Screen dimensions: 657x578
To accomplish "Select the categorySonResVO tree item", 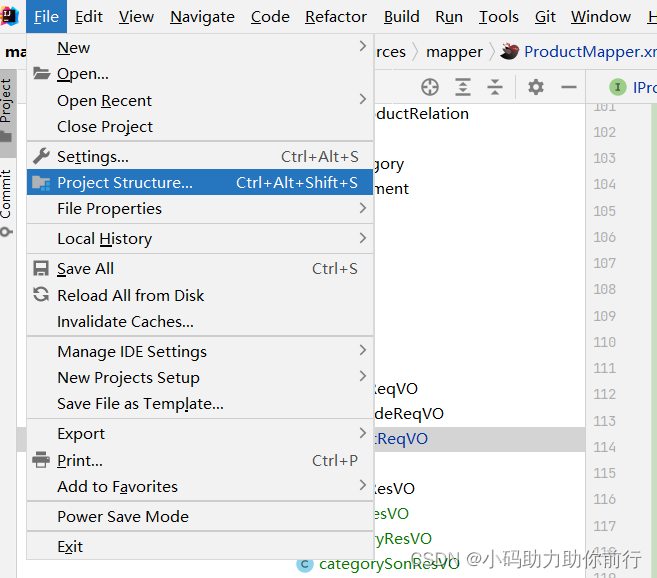I will [389, 564].
